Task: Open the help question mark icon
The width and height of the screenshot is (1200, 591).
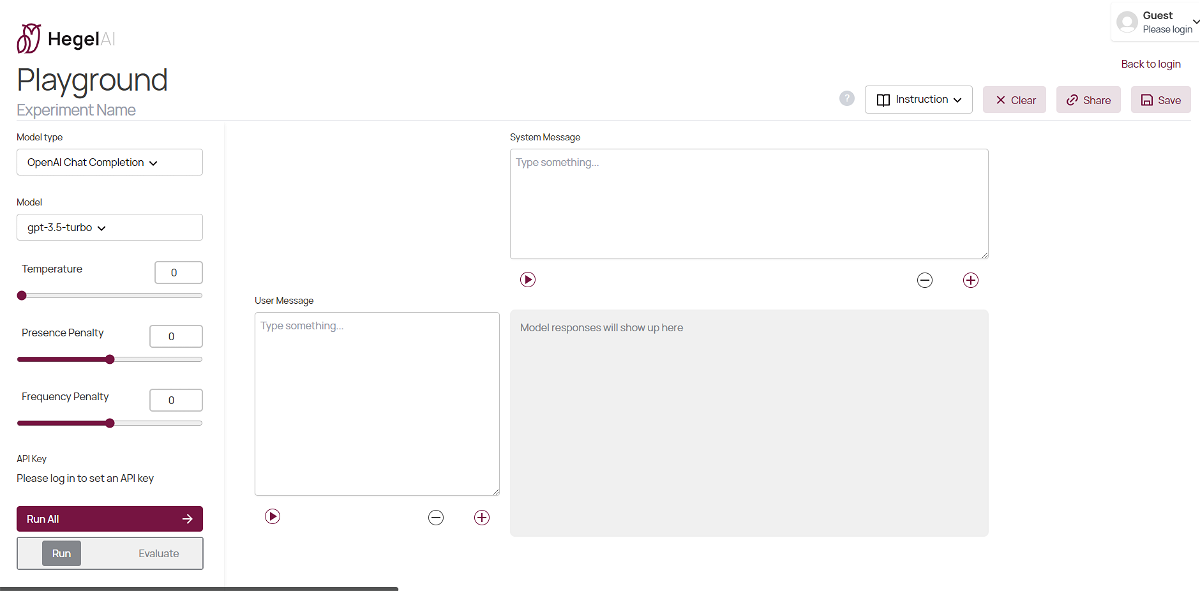Action: (847, 99)
